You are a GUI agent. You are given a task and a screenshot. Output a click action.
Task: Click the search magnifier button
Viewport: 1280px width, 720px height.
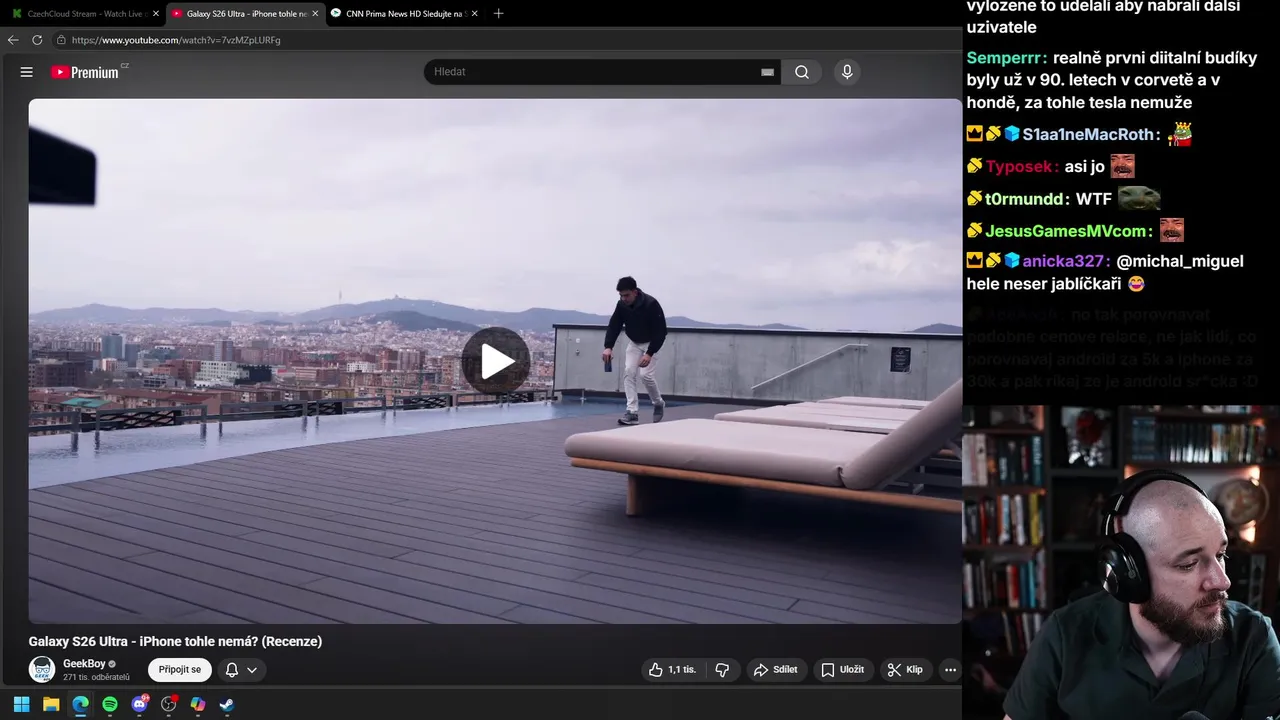[802, 72]
